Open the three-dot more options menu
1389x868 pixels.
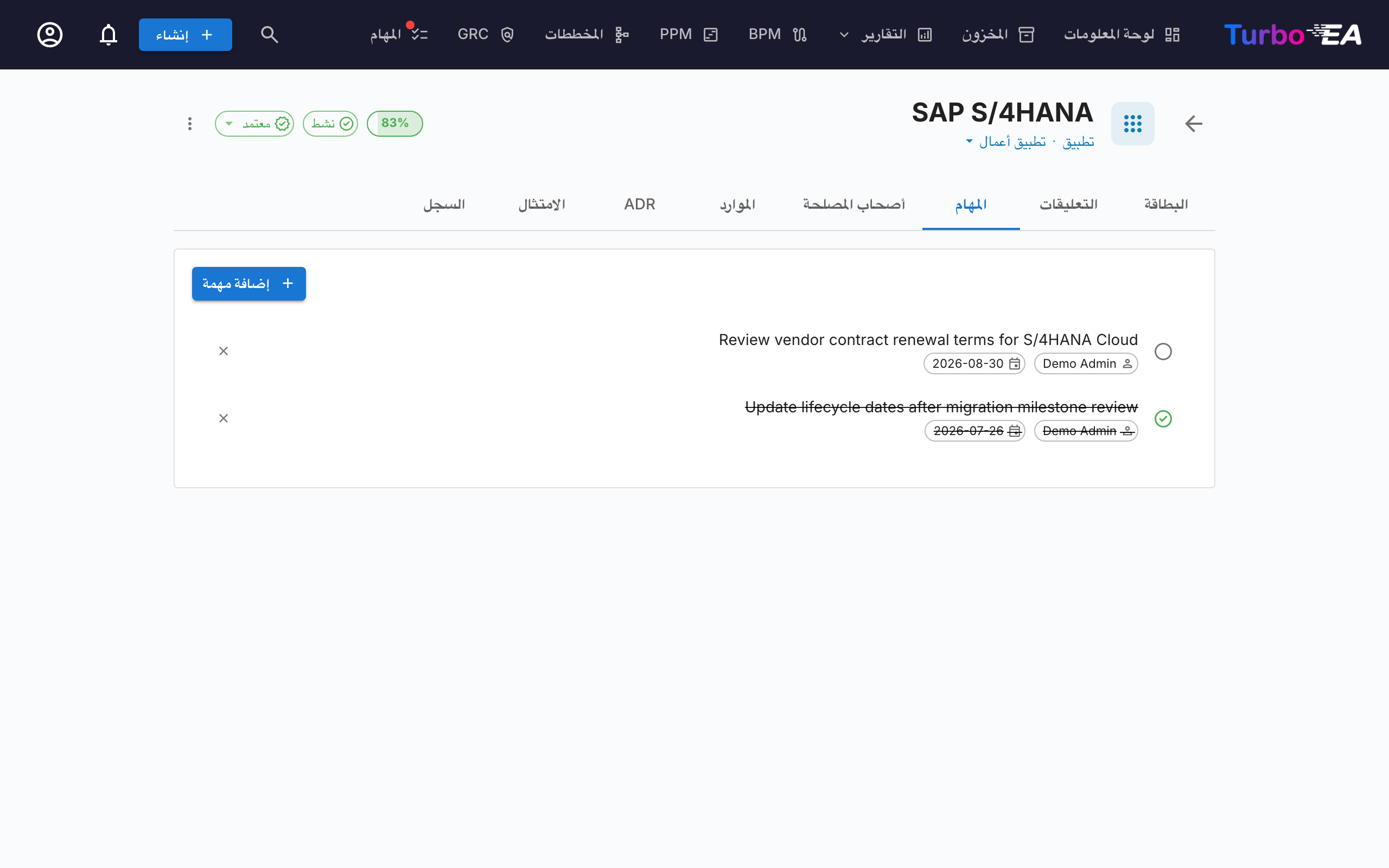click(189, 124)
